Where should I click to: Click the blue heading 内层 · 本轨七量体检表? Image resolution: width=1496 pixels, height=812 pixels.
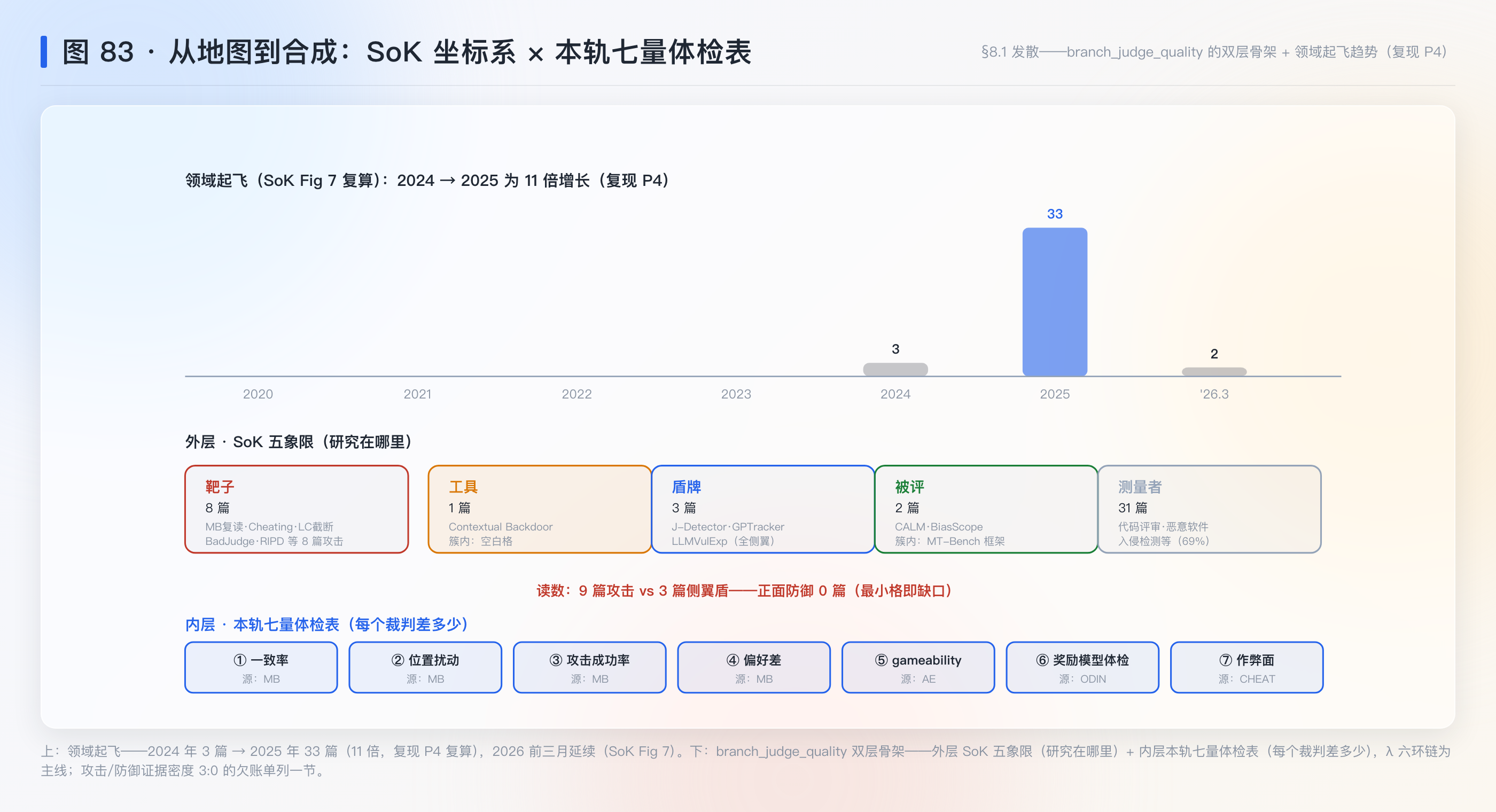(327, 624)
